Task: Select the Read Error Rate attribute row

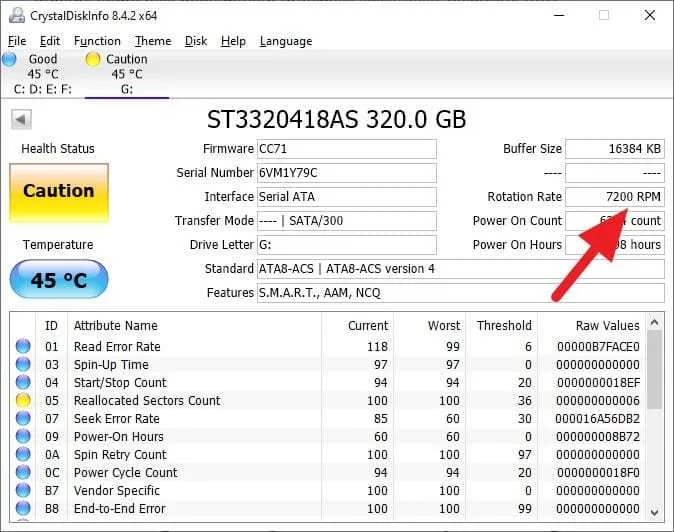Action: click(328, 346)
